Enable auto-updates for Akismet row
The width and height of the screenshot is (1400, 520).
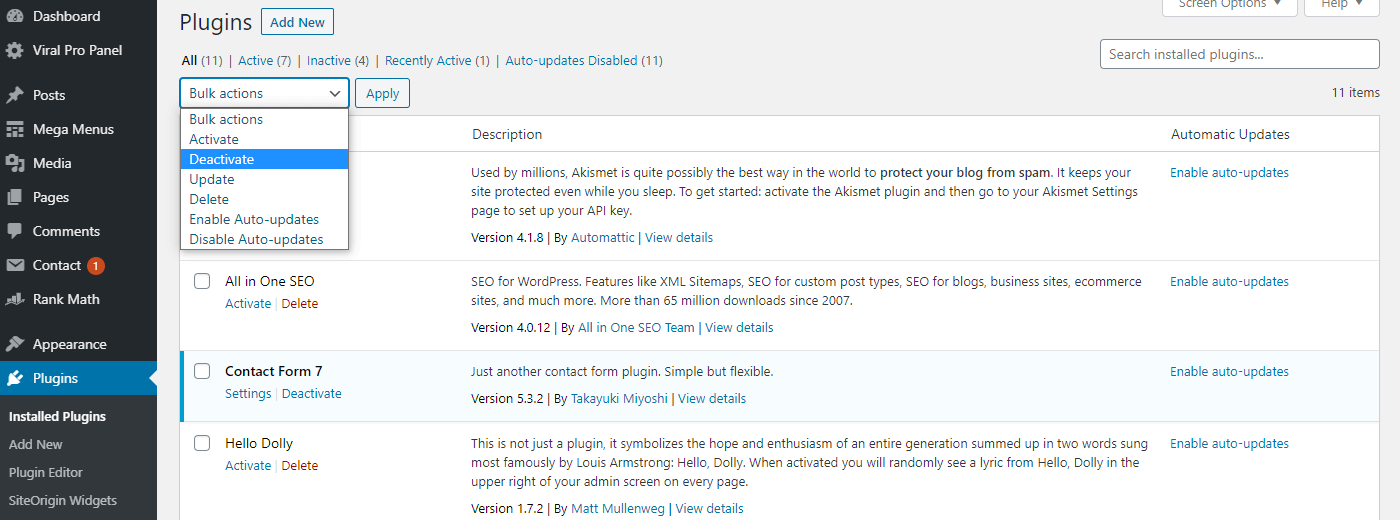[1229, 172]
